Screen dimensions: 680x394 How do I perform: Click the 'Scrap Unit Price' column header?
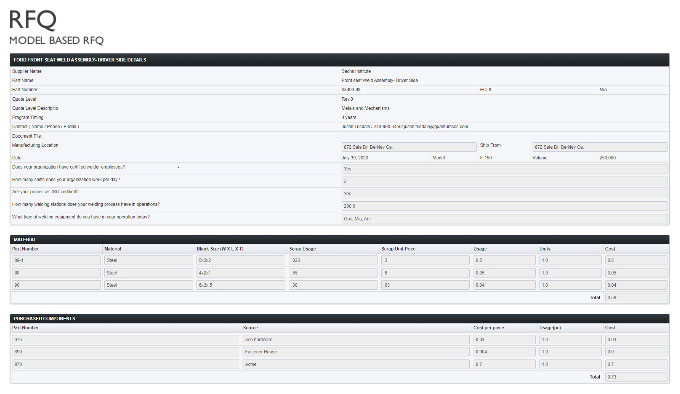coord(398,249)
